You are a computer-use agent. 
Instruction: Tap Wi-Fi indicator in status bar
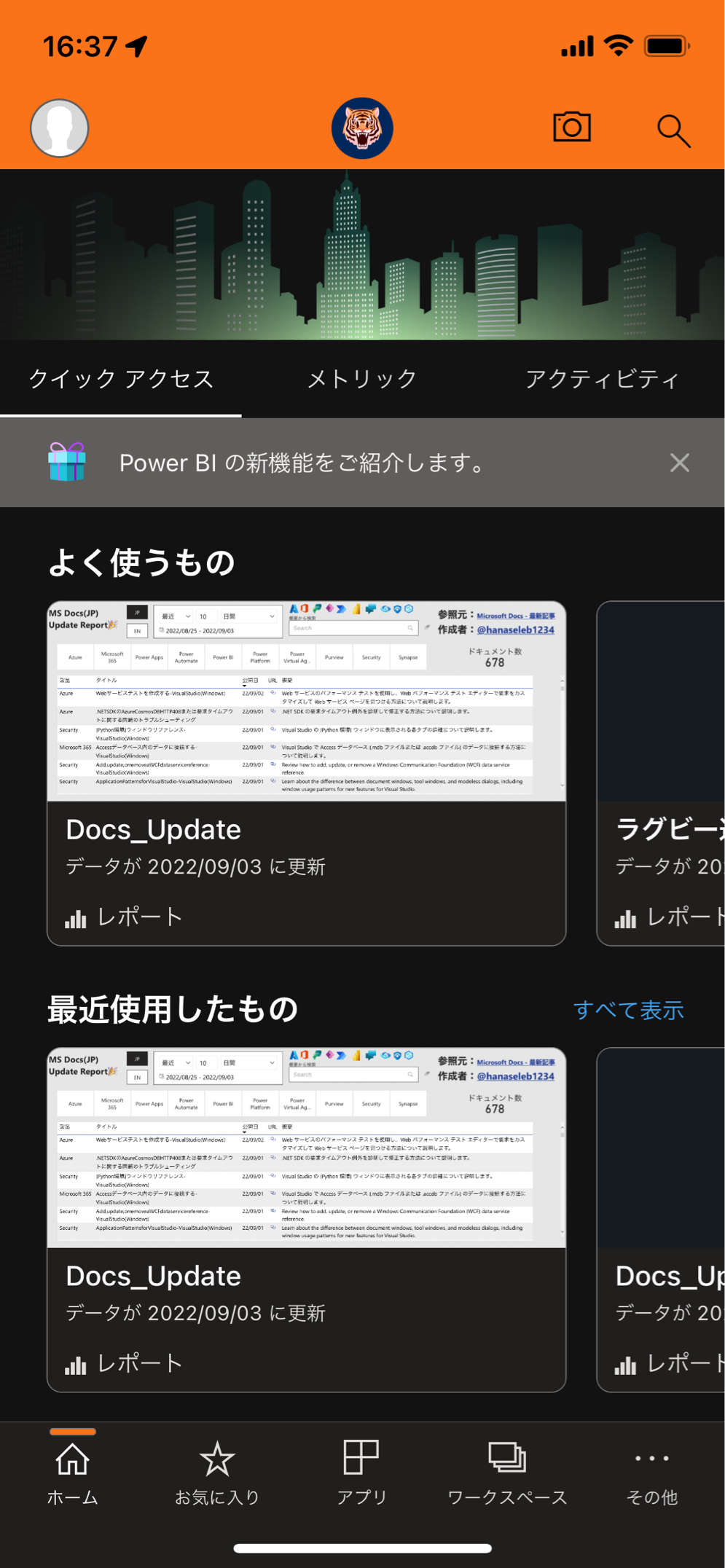619,47
